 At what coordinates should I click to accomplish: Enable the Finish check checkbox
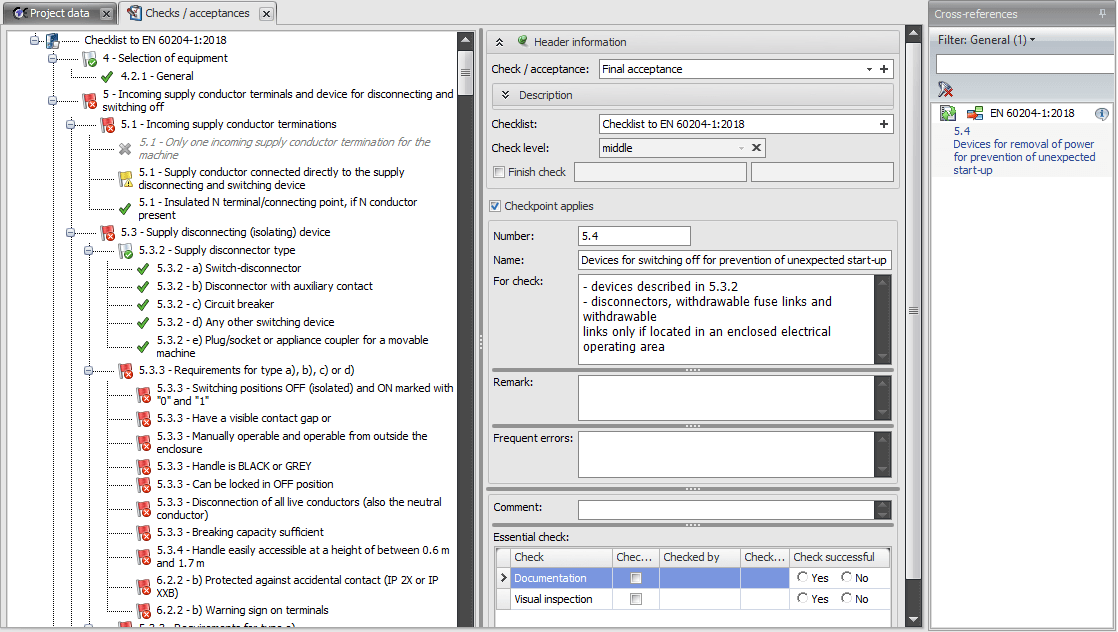(x=499, y=172)
